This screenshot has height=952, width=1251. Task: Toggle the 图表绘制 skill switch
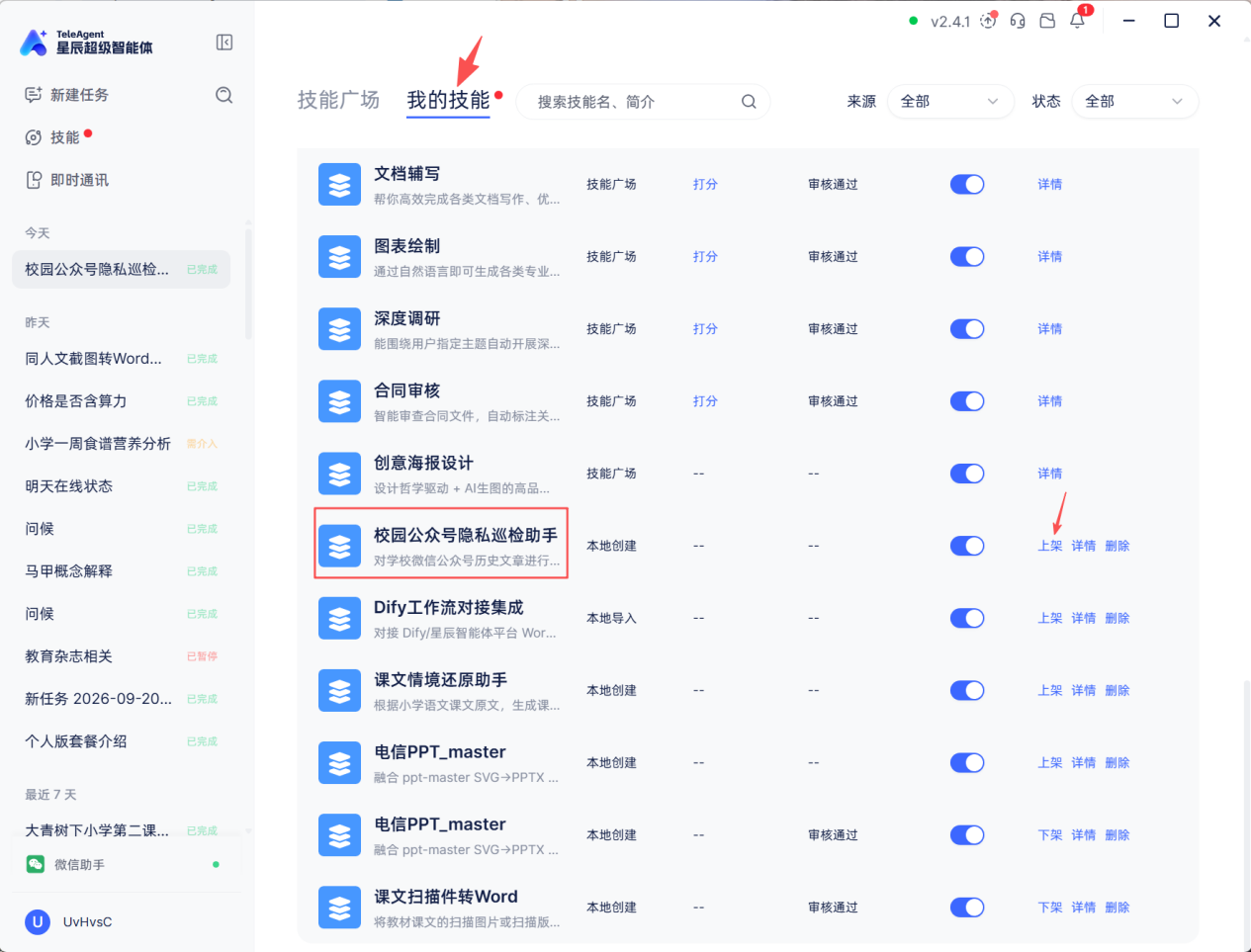click(967, 257)
